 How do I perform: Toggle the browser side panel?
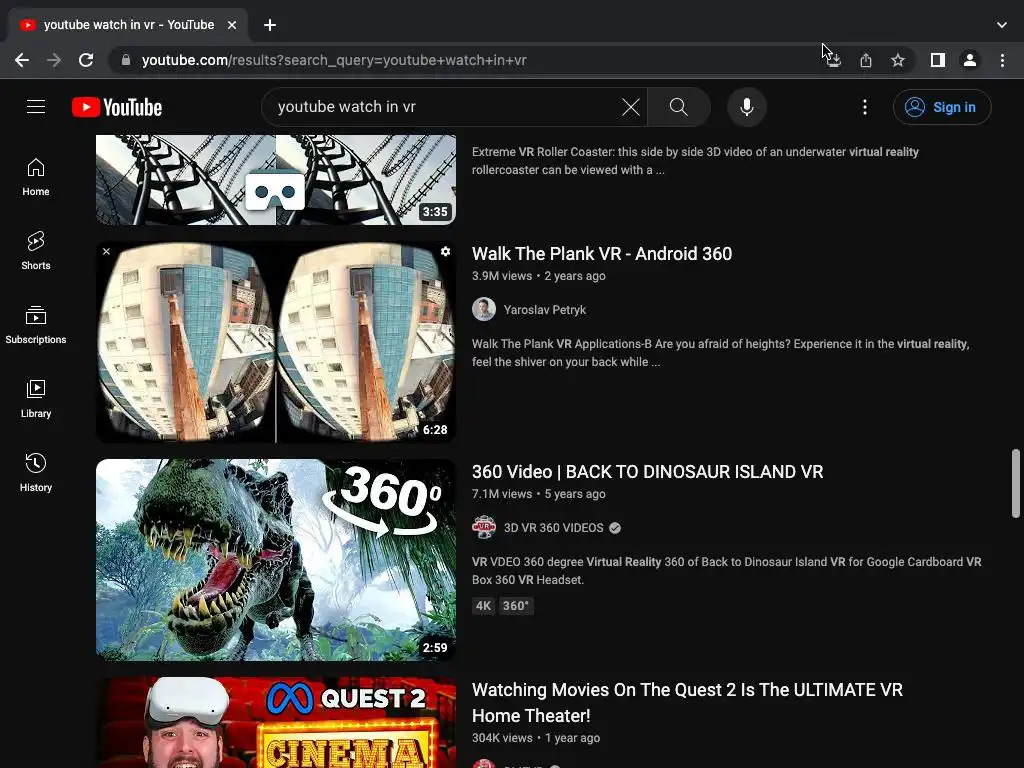(x=938, y=60)
